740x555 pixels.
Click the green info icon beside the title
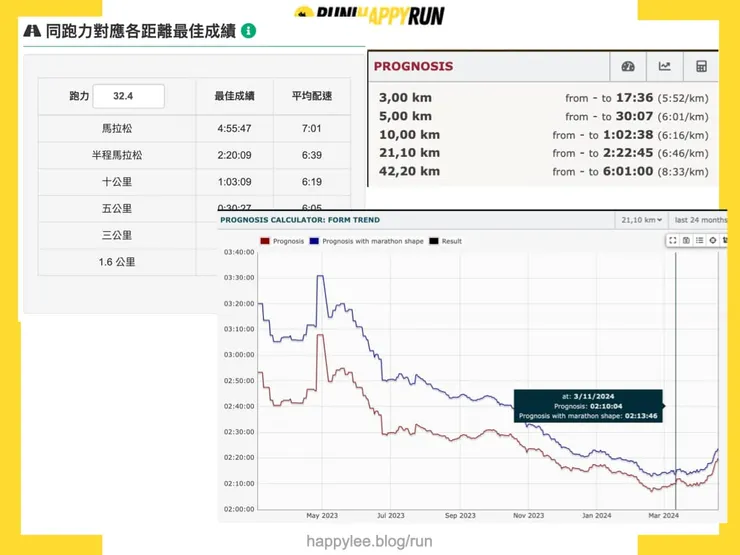click(x=249, y=31)
